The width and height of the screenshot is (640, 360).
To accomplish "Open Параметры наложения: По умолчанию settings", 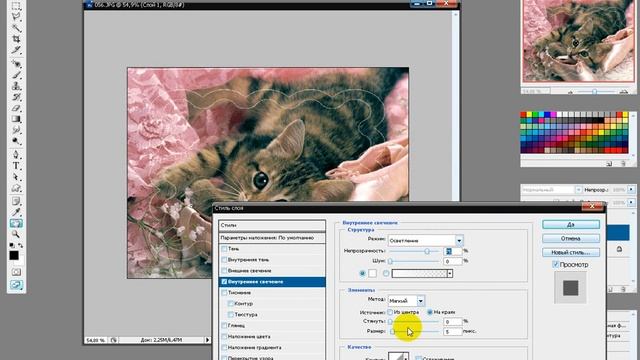I will coord(272,238).
